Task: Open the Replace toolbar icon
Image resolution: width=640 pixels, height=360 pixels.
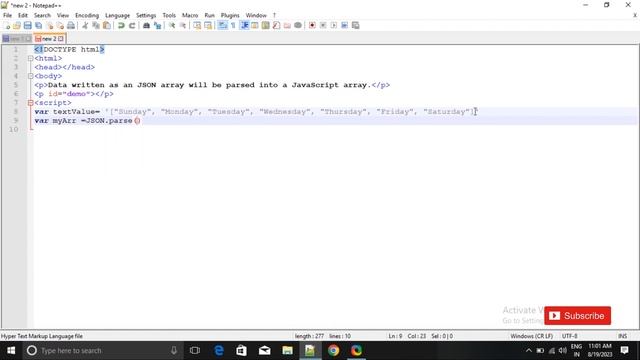Action: click(157, 25)
